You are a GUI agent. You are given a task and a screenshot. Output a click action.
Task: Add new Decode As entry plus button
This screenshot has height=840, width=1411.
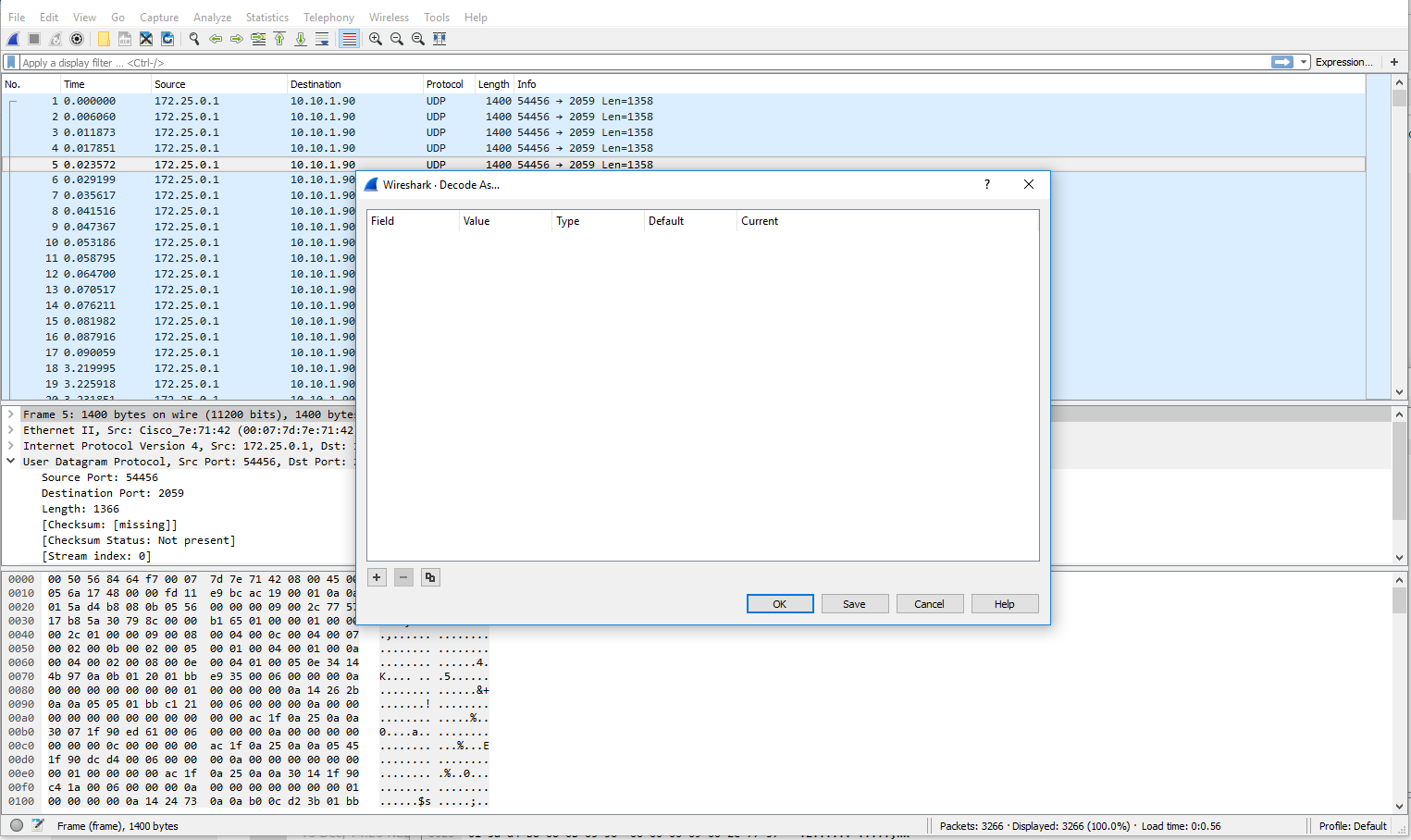(x=377, y=577)
